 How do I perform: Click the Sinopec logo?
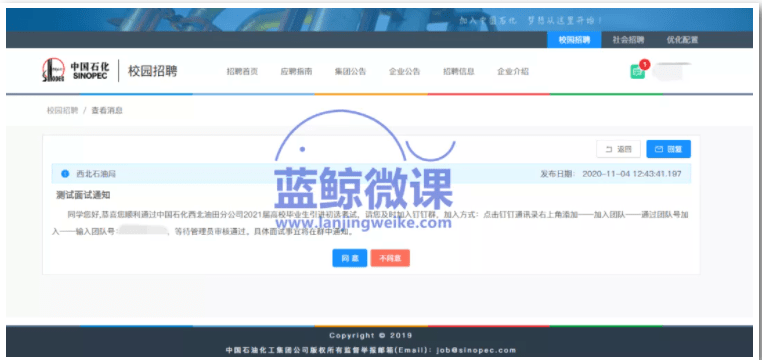75,71
